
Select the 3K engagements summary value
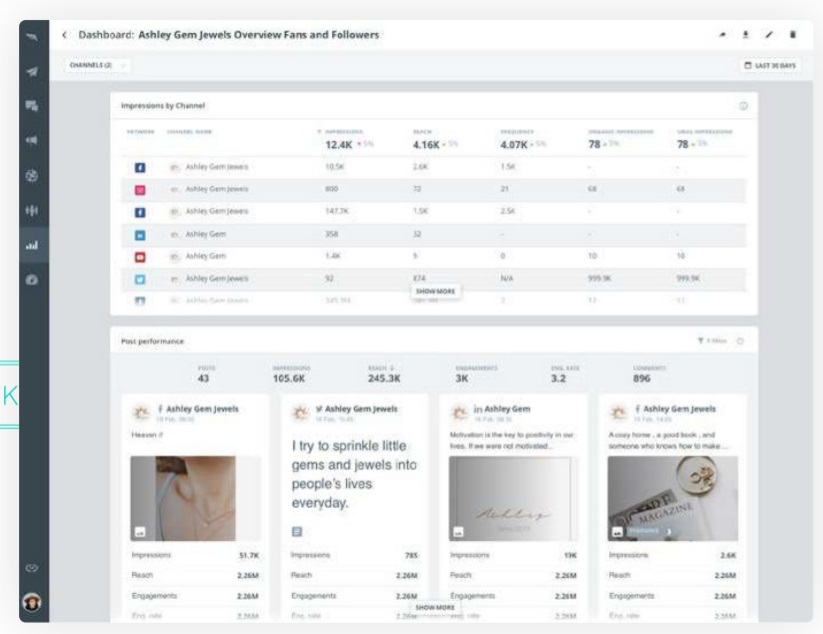(462, 378)
